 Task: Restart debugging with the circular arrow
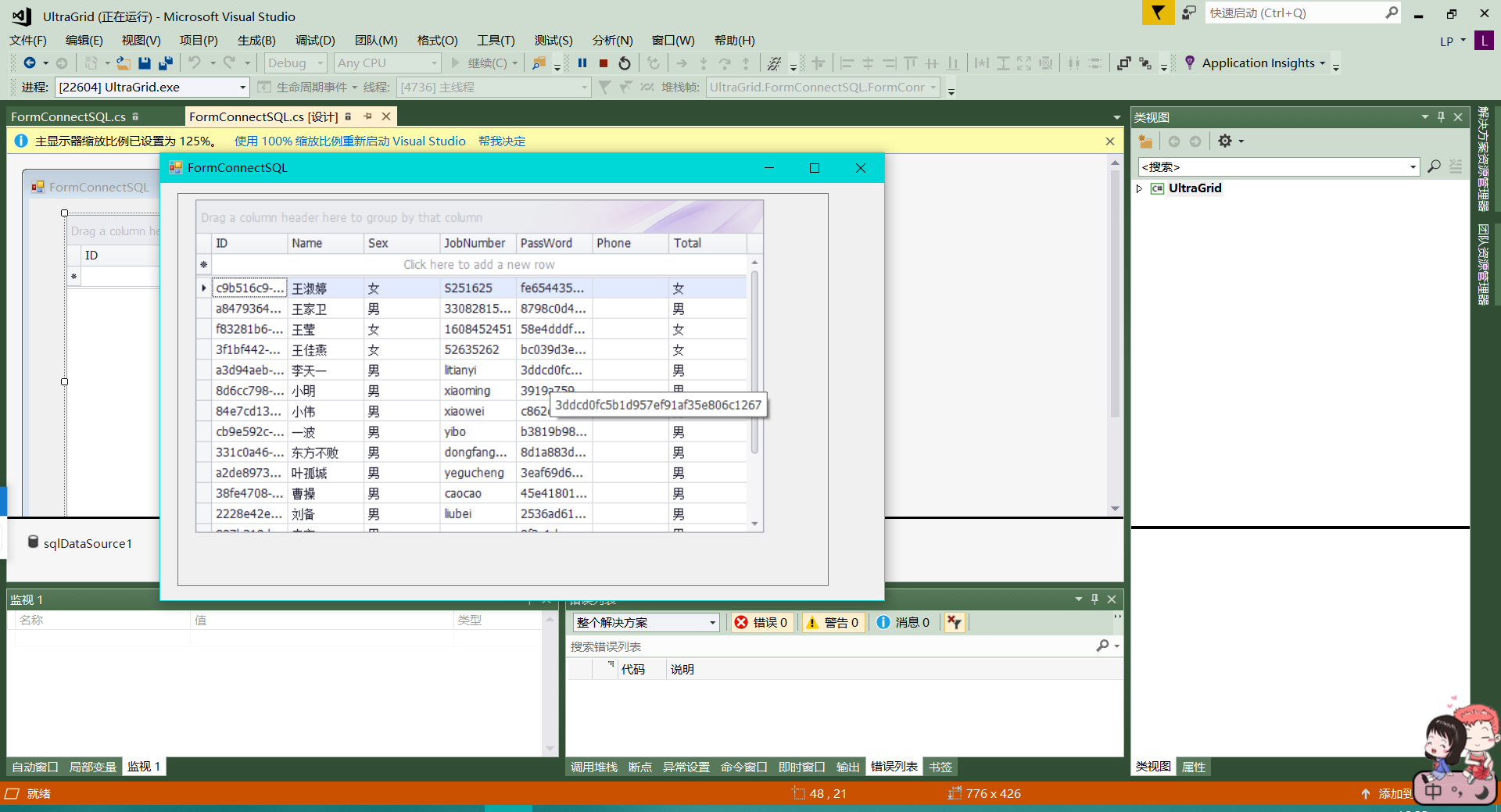click(x=625, y=63)
